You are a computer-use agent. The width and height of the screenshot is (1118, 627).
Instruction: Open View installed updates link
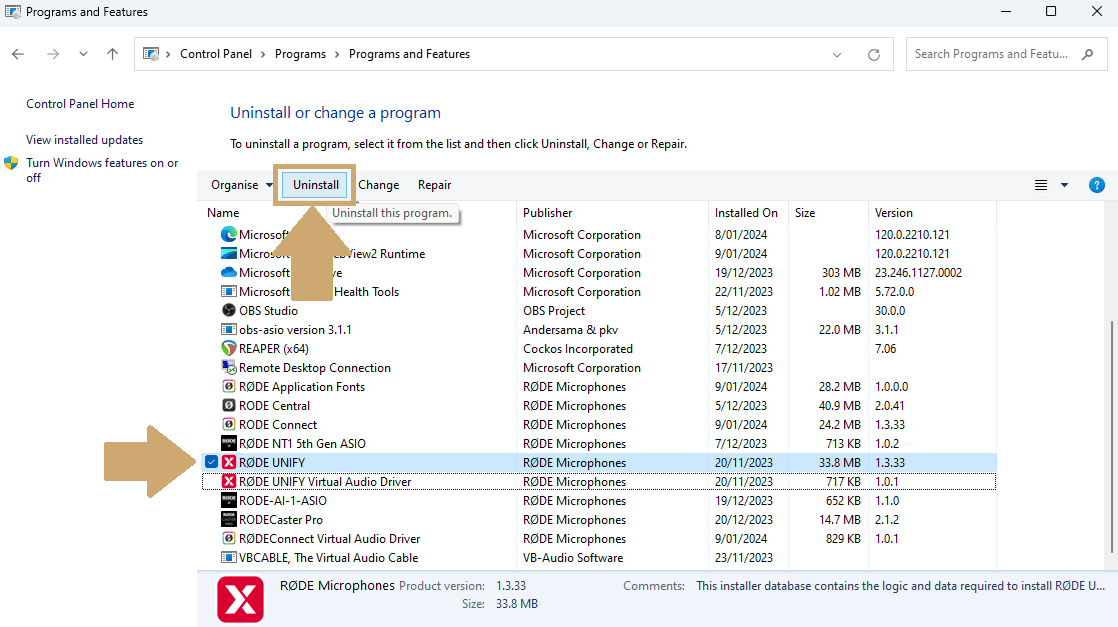click(x=84, y=140)
